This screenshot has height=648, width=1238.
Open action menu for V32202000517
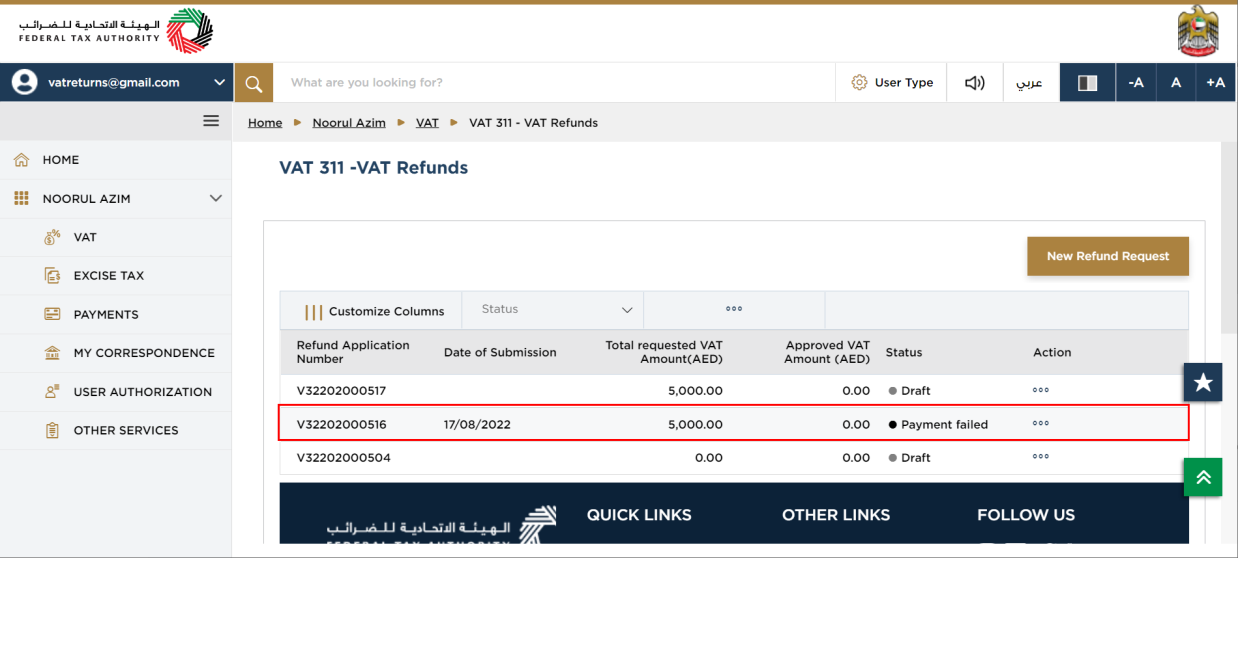1041,390
